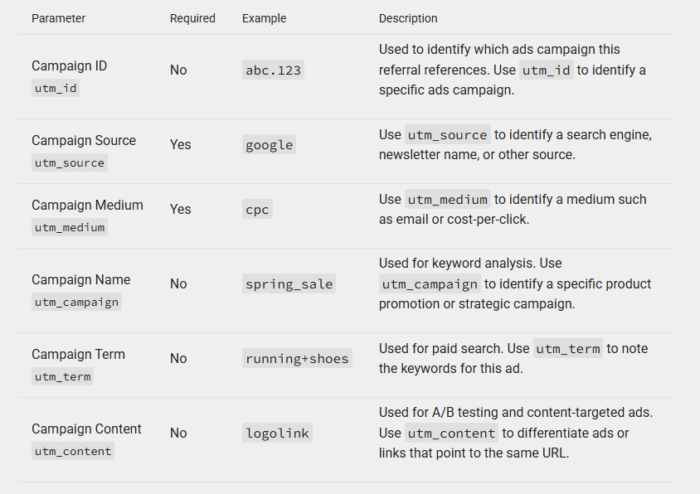Click the Campaign Name parameter name
700x494 pixels.
(81, 279)
